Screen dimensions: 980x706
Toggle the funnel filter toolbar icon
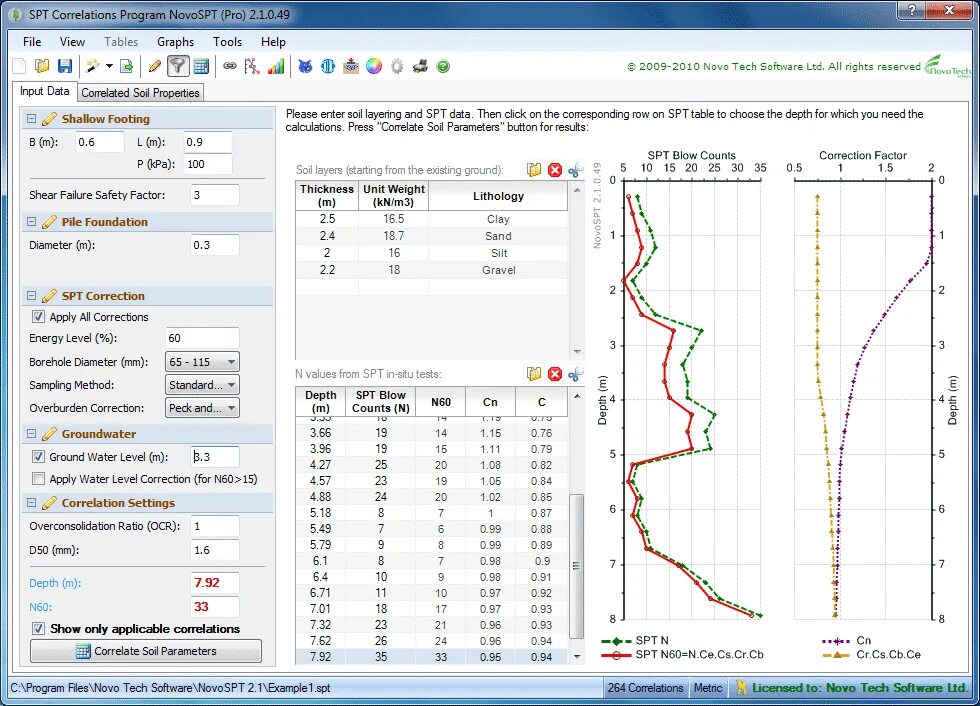tap(178, 66)
